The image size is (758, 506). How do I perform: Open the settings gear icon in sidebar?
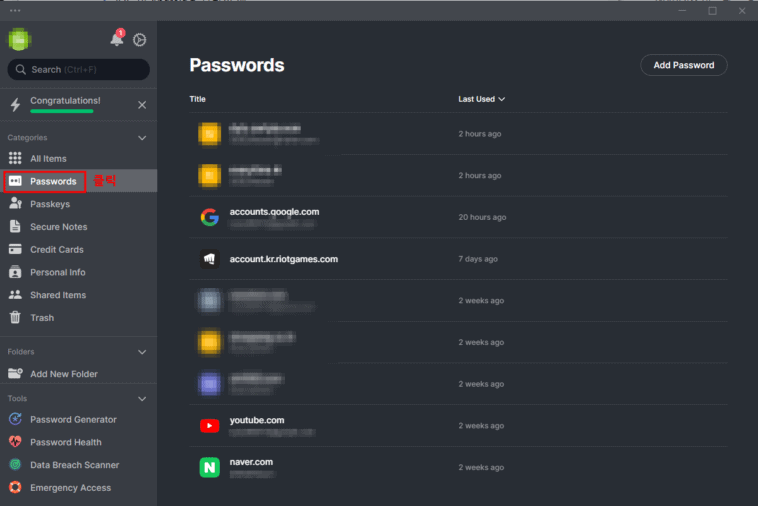[x=140, y=40]
